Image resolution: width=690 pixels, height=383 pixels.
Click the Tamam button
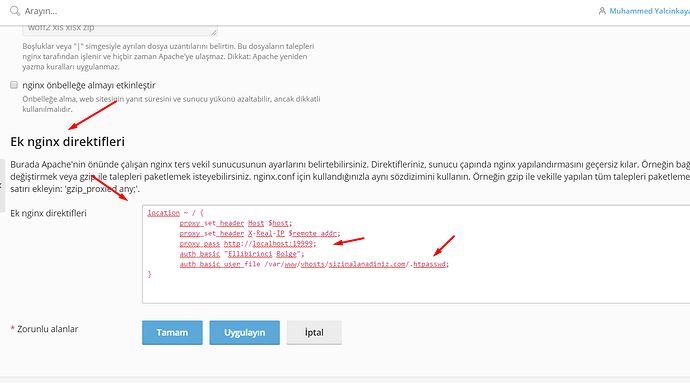(x=172, y=332)
